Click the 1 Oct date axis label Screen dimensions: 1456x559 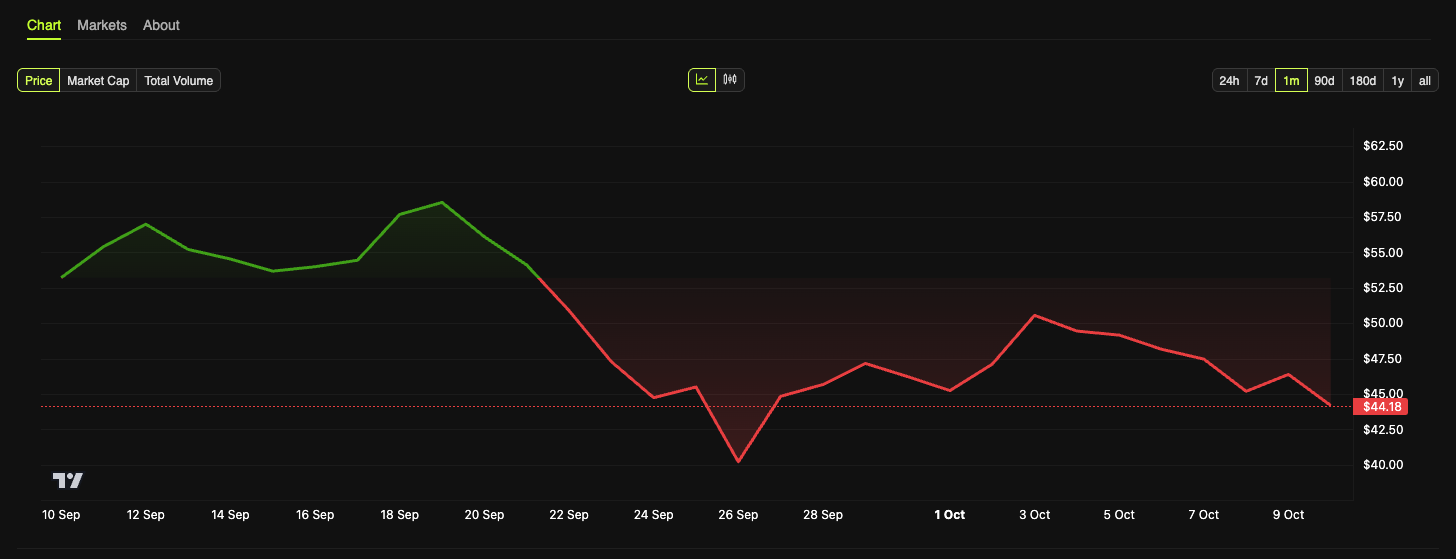949,515
